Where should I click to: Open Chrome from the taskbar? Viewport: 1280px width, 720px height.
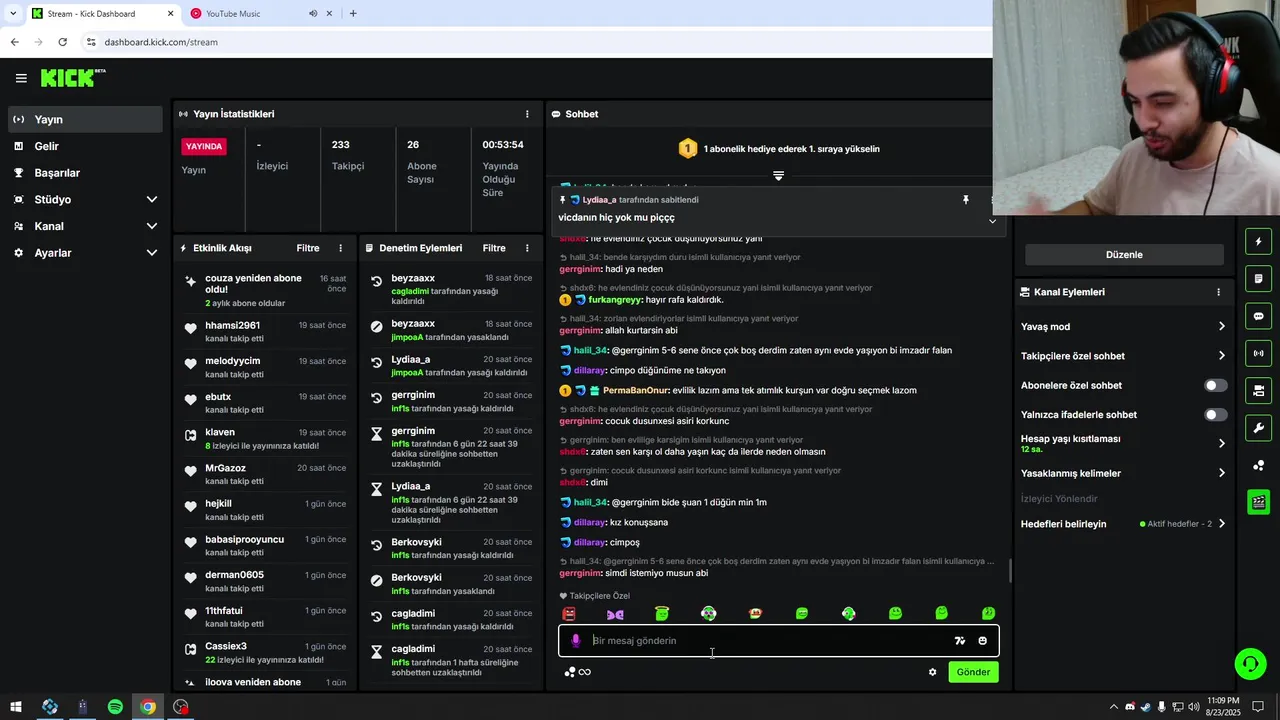tap(148, 707)
